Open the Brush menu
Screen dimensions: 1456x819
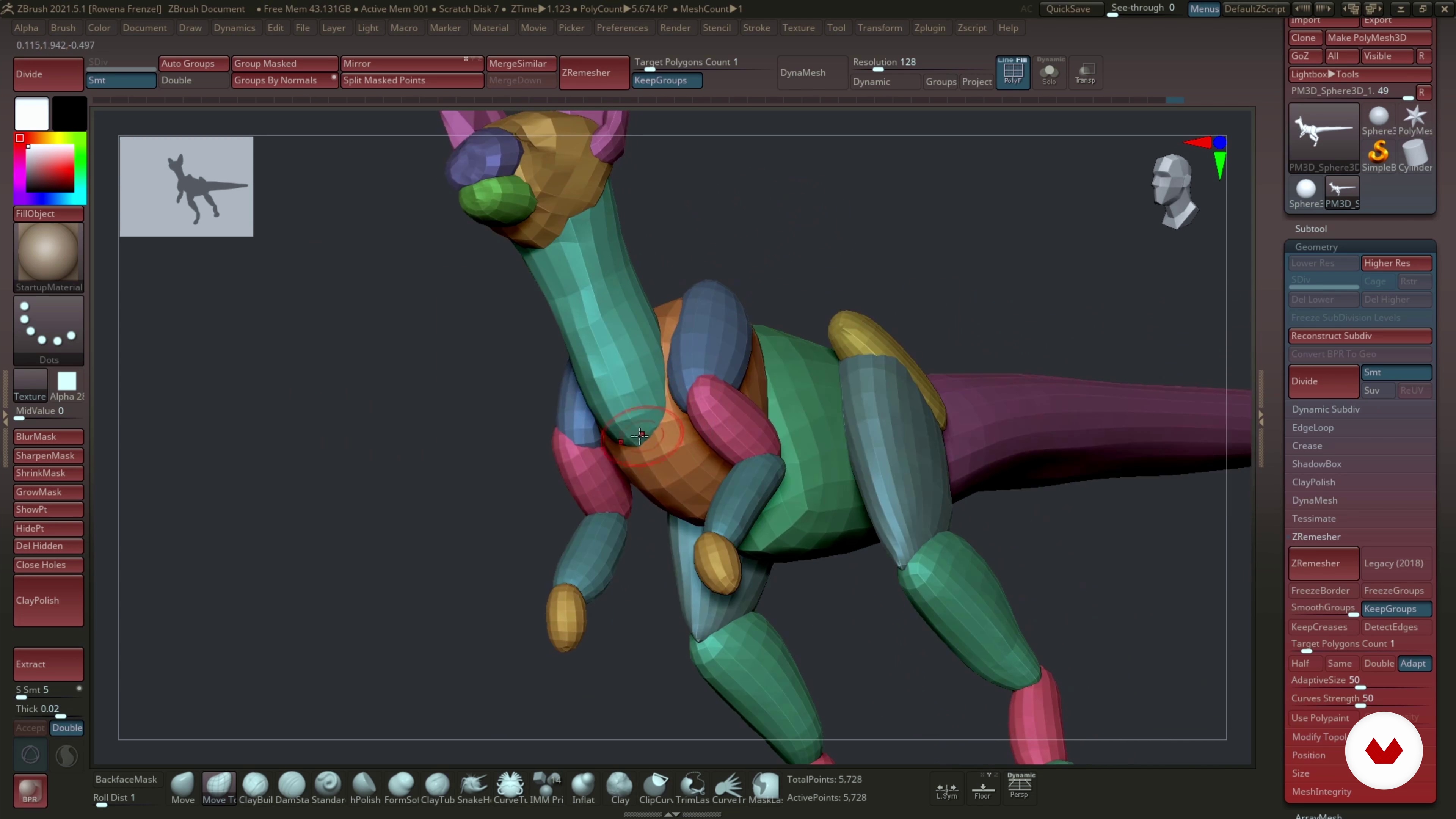click(63, 28)
